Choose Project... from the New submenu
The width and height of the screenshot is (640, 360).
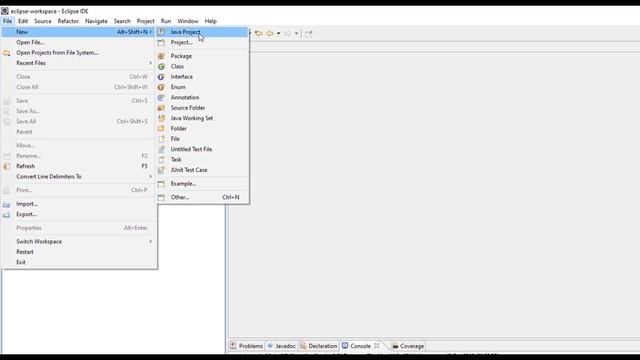(x=202, y=42)
